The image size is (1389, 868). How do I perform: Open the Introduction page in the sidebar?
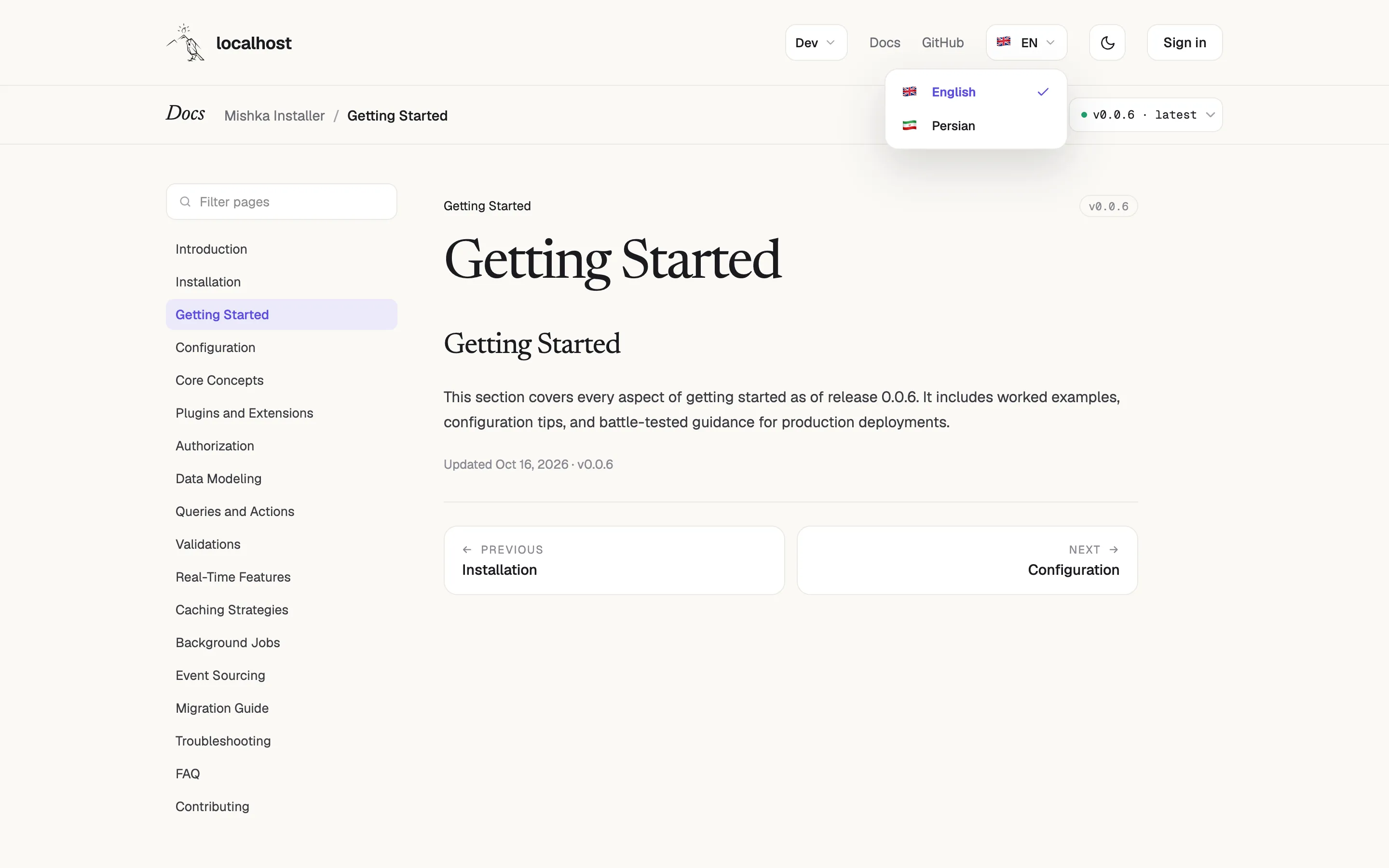tap(281, 249)
